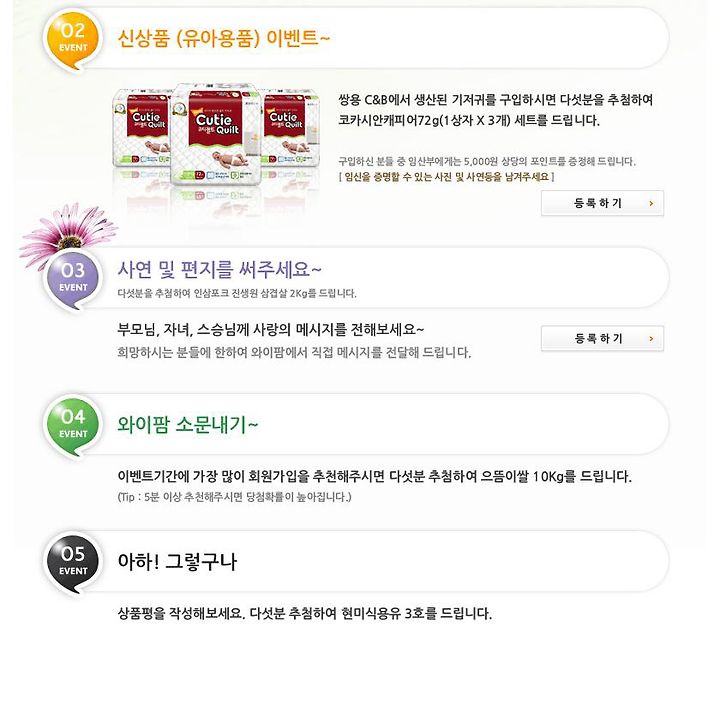Register for the 신상품 유아용품 event
Image resolution: width=720 pixels, height=705 pixels.
[602, 203]
